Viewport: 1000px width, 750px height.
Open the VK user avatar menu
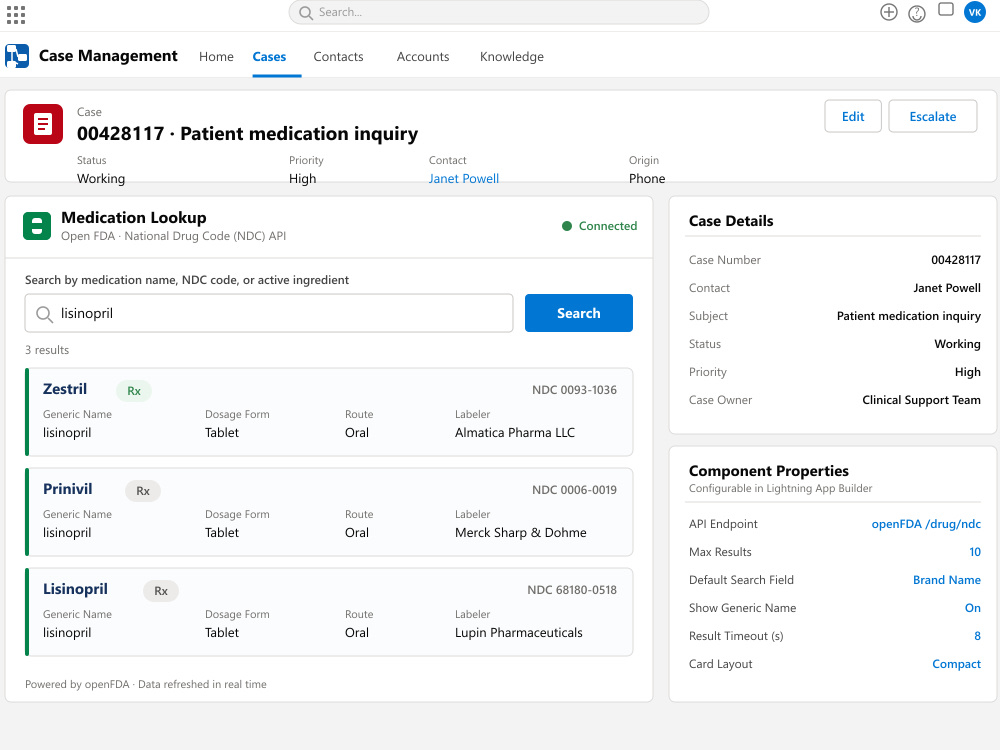(974, 12)
